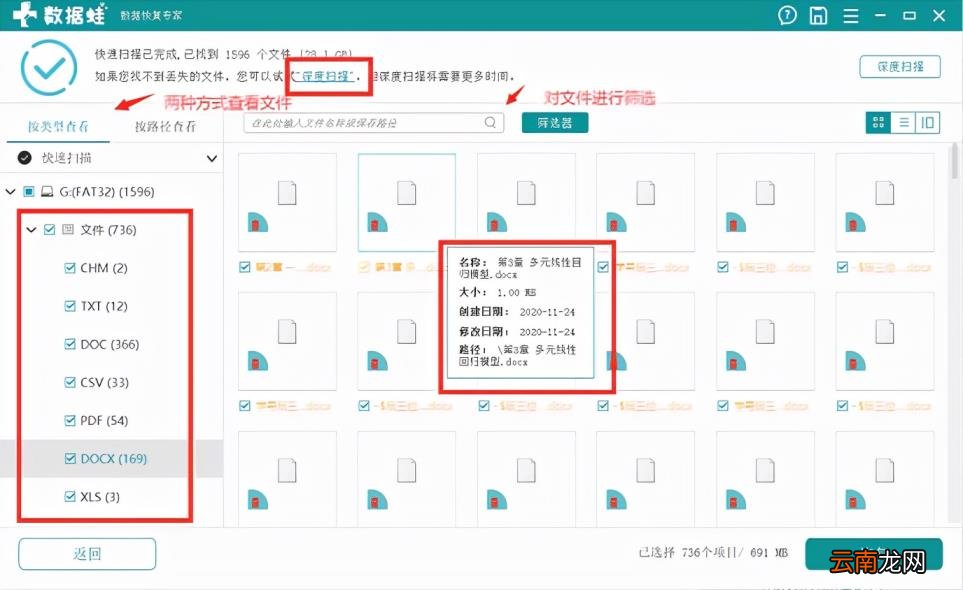Viewport: 963px width, 590px height.
Task: Toggle the G:(FAT32) drive checkbox
Action: [x=29, y=192]
